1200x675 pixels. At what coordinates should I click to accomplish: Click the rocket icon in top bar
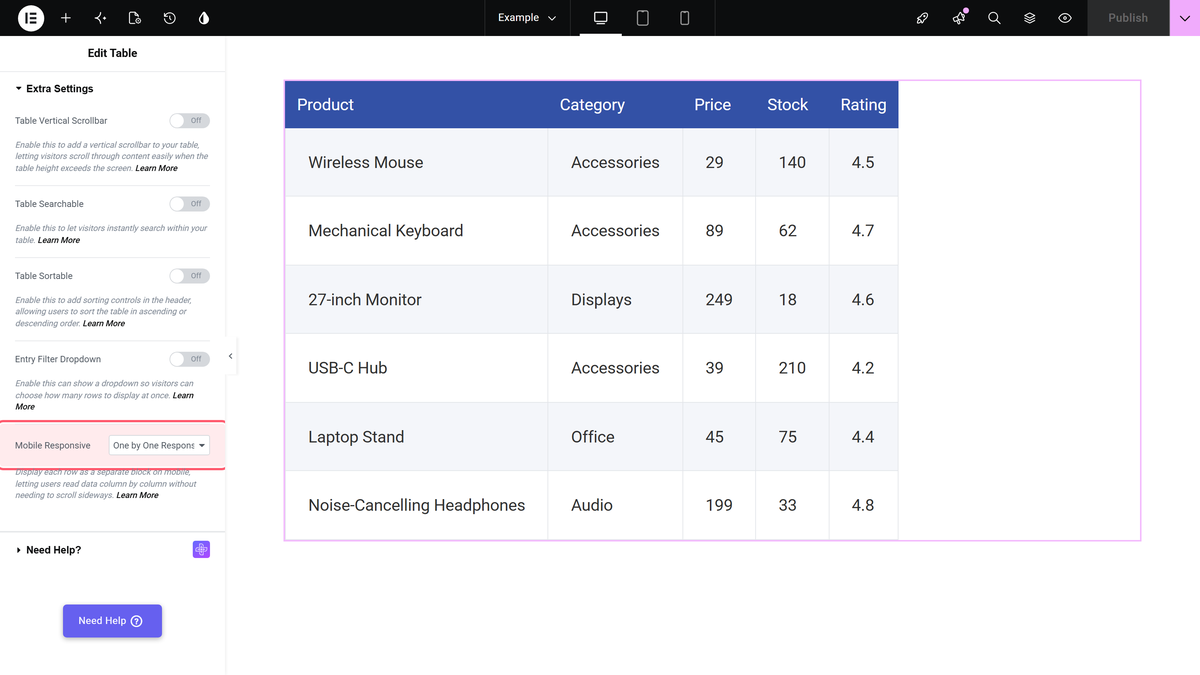pos(923,18)
